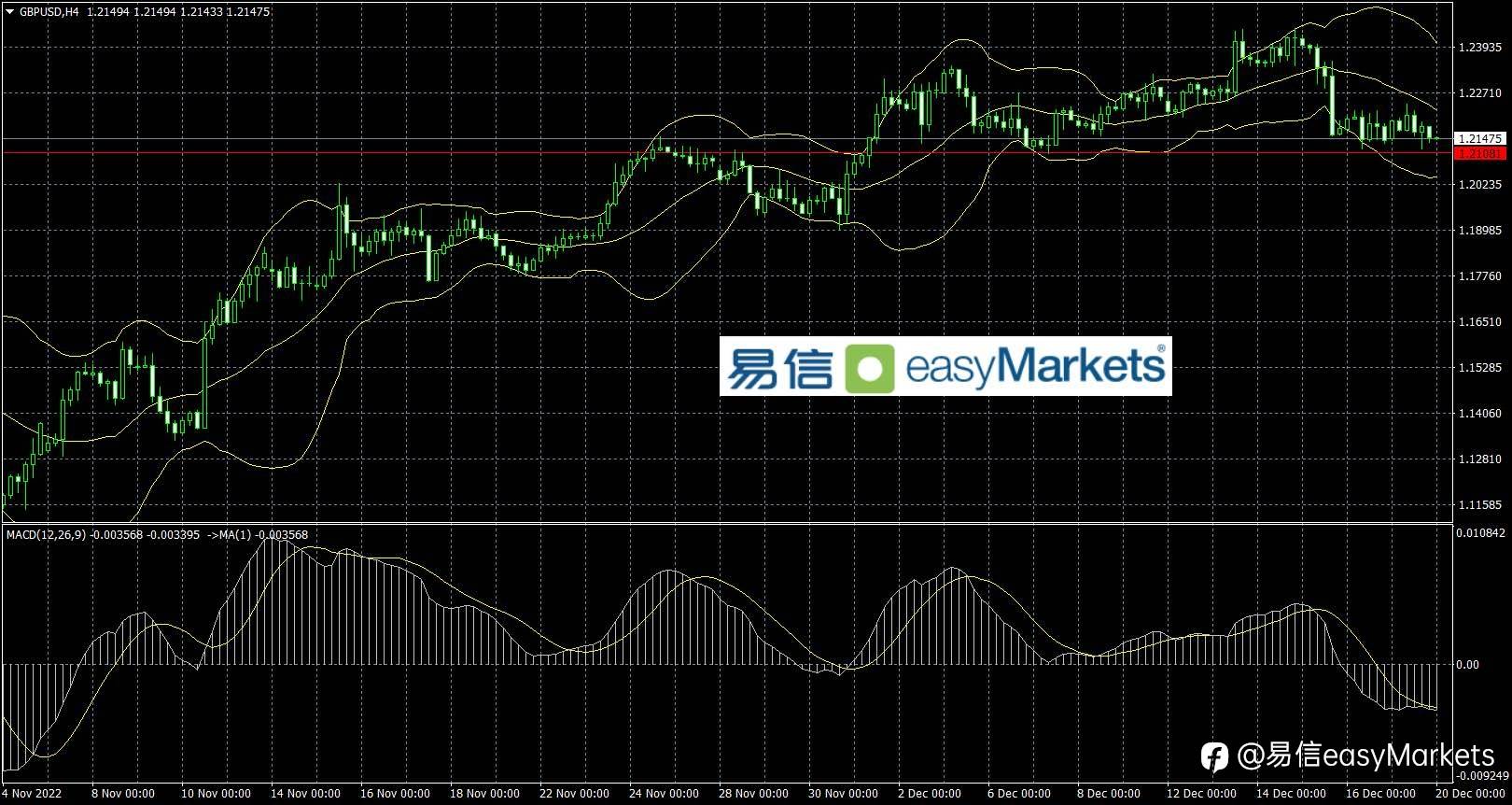Click the 0.00 MACD zero-level label
The image size is (1512, 805).
click(1467, 665)
